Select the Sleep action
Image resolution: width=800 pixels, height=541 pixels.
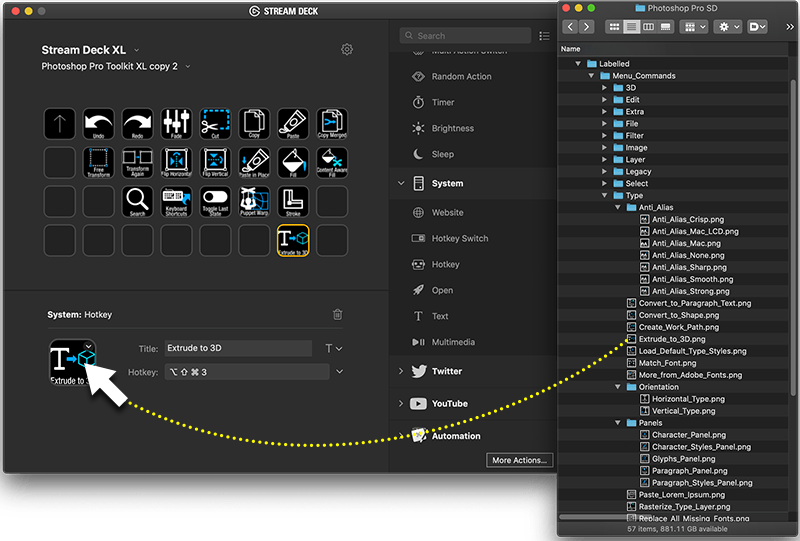click(433, 154)
